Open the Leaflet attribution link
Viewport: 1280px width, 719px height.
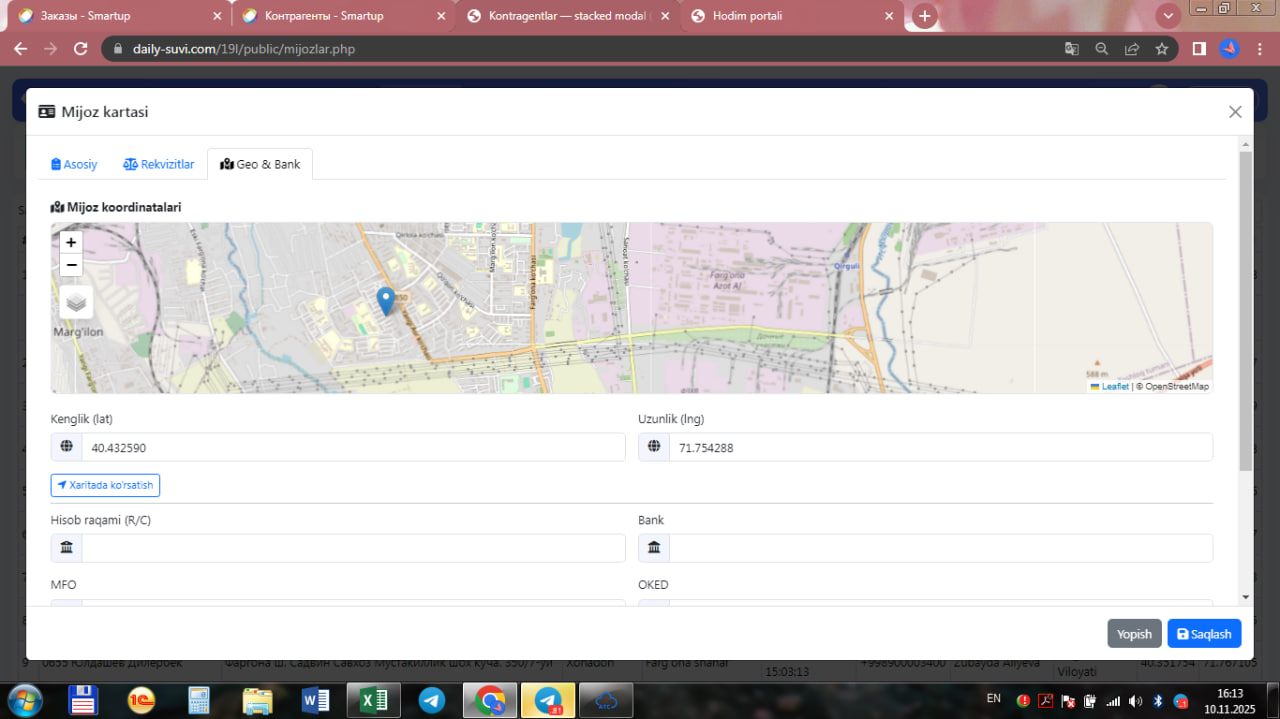1114,386
